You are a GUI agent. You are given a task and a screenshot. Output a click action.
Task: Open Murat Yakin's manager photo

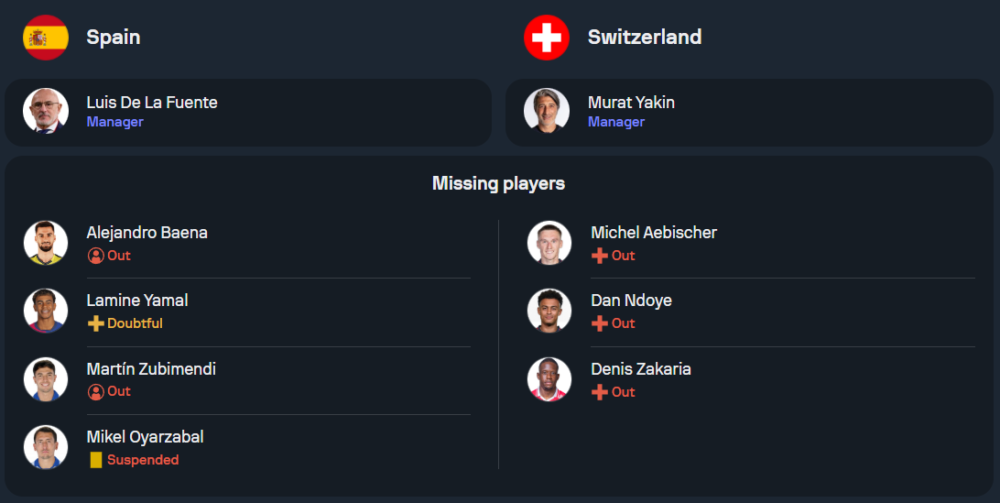click(547, 111)
